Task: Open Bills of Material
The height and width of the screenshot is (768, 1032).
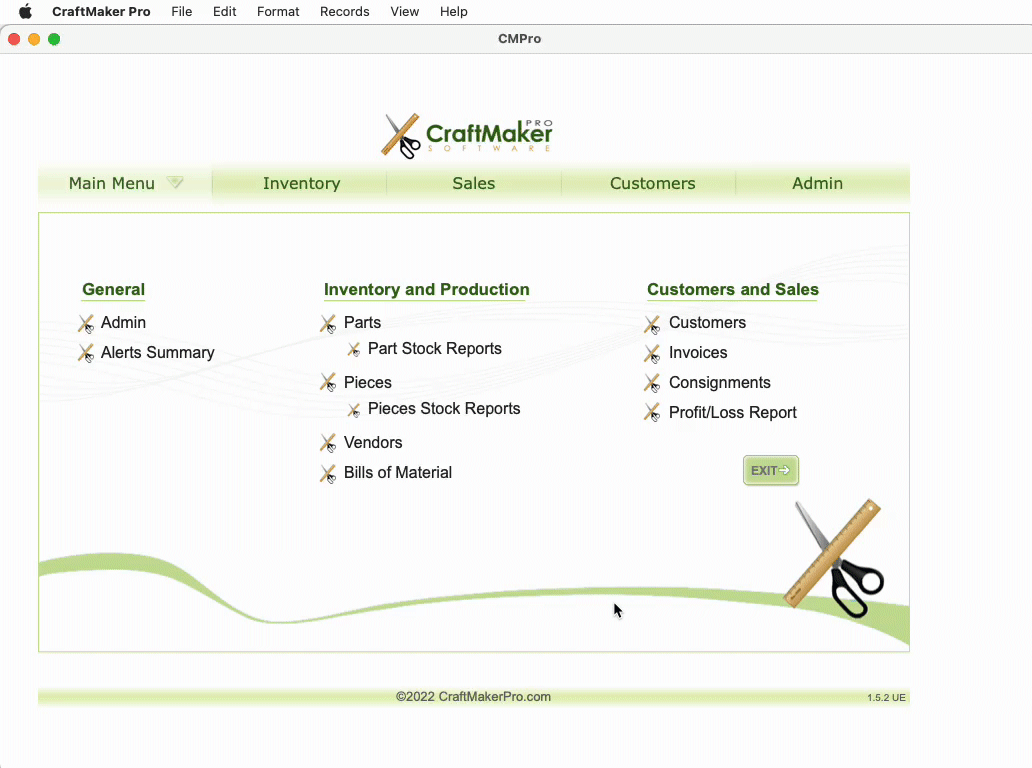Action: [398, 473]
